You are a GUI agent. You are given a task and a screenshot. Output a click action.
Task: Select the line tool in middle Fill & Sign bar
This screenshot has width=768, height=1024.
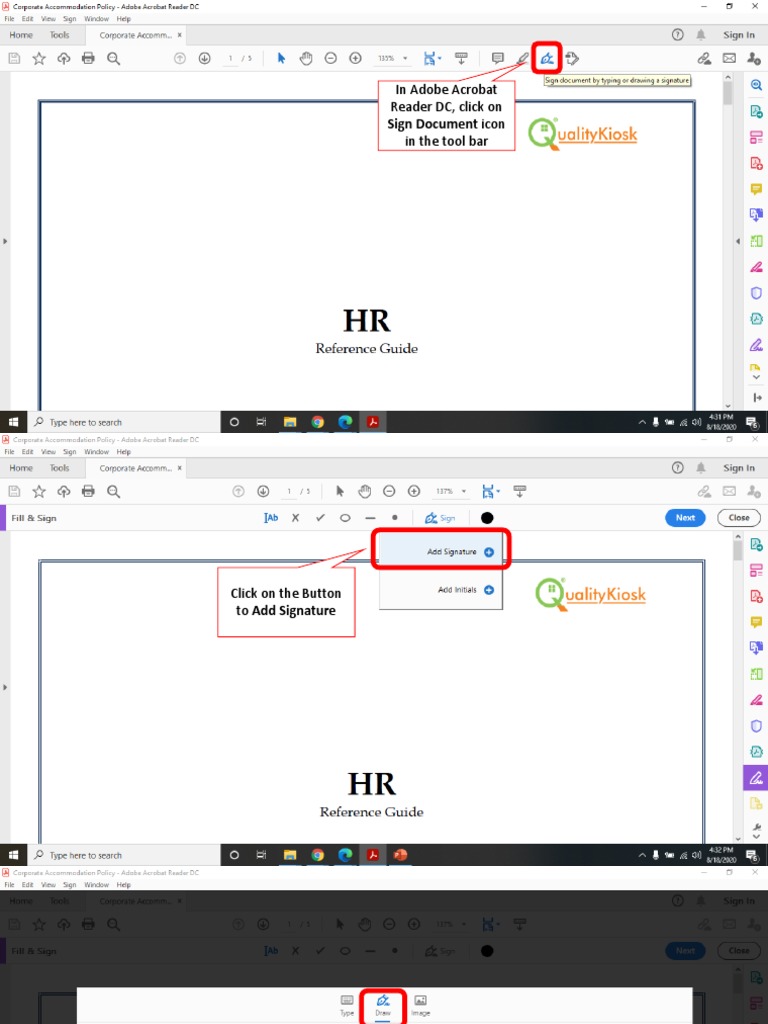click(x=370, y=518)
